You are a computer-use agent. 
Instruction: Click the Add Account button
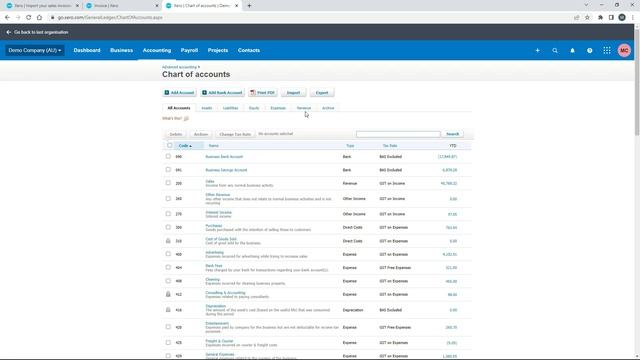tap(179, 93)
